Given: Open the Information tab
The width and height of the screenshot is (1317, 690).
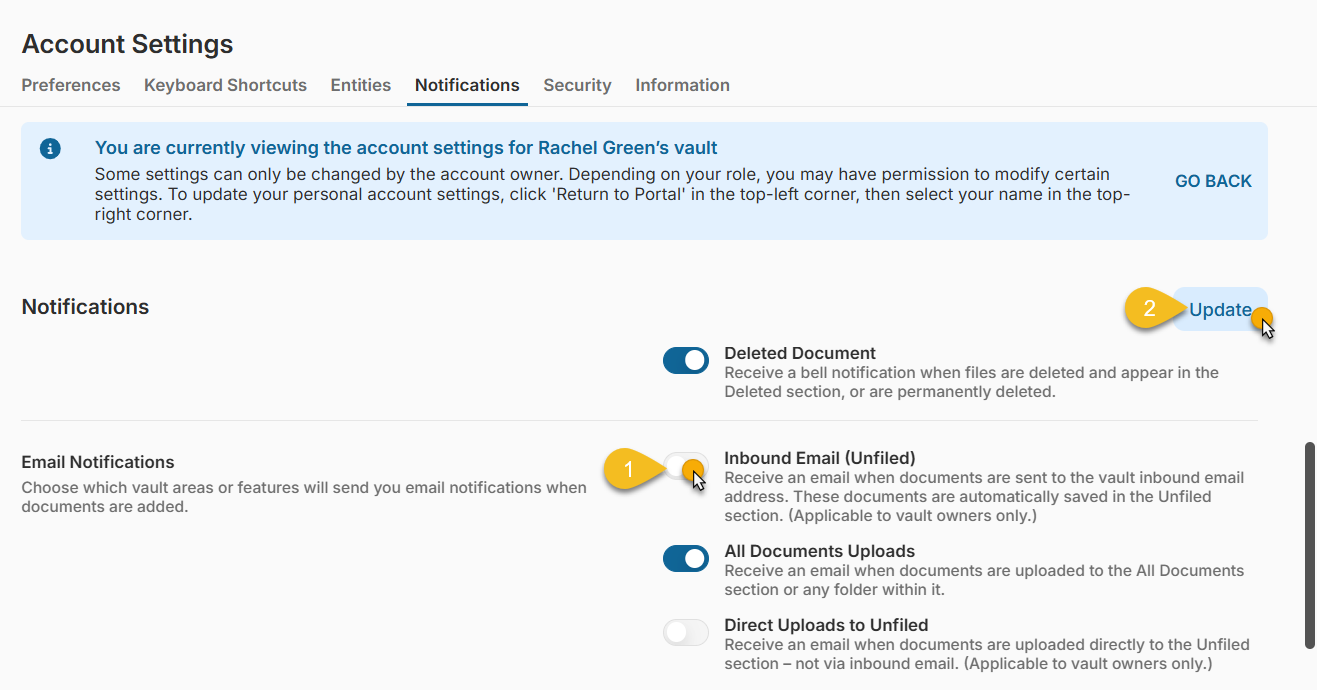Looking at the screenshot, I should tap(682, 85).
